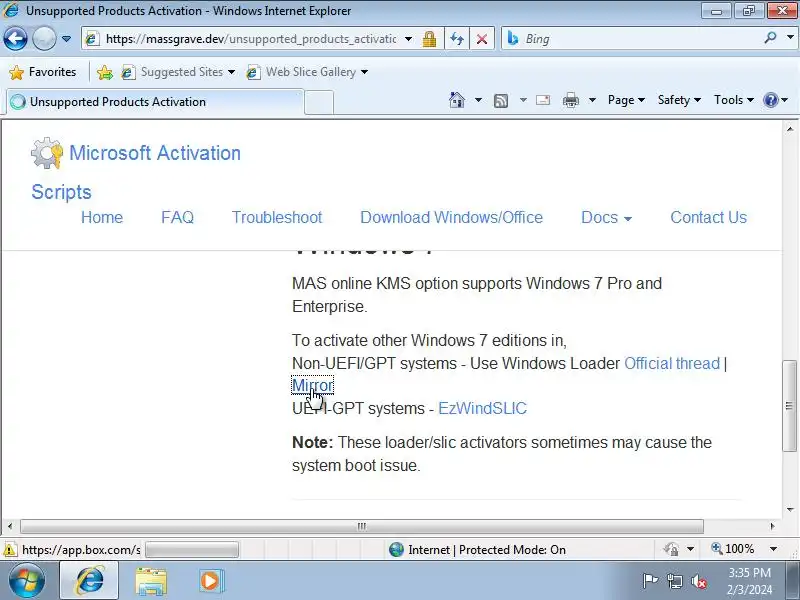Screen dimensions: 800x600
Task: Click the Print icon
Action: pos(570,100)
